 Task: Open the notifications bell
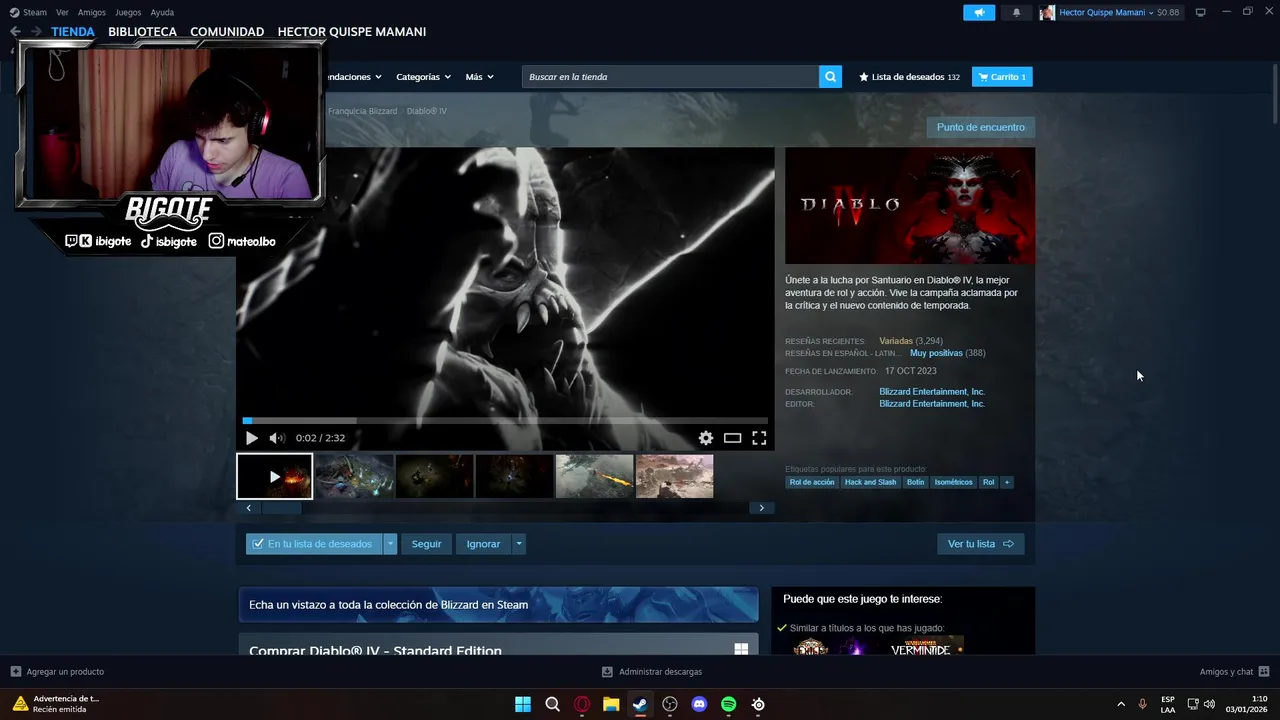[x=1017, y=12]
